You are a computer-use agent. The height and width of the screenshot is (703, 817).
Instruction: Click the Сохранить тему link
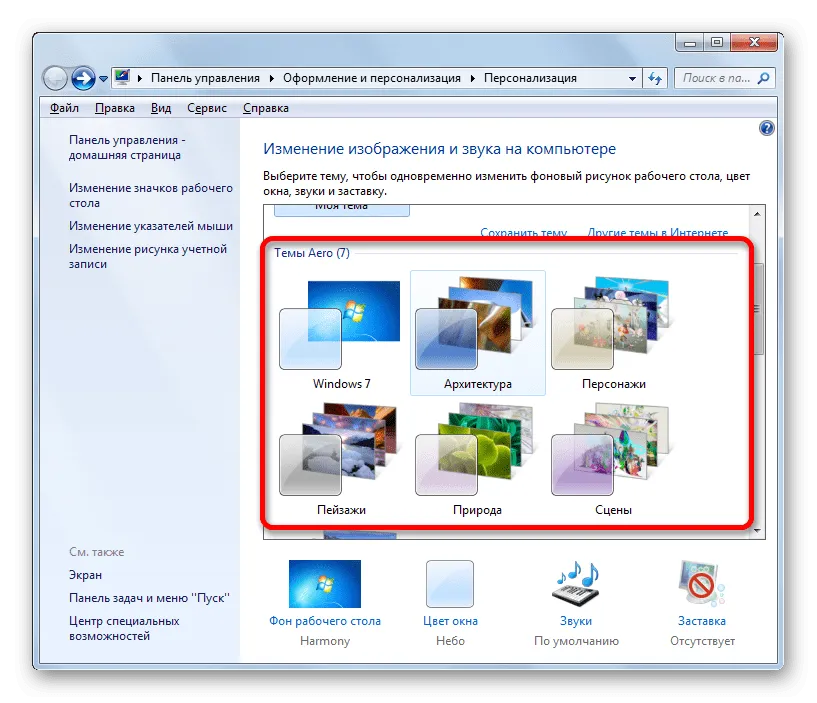click(x=523, y=232)
